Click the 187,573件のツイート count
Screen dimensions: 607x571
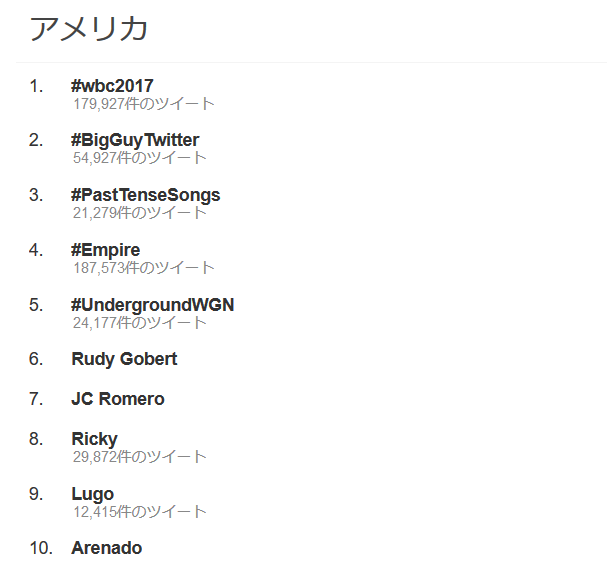[x=144, y=268]
